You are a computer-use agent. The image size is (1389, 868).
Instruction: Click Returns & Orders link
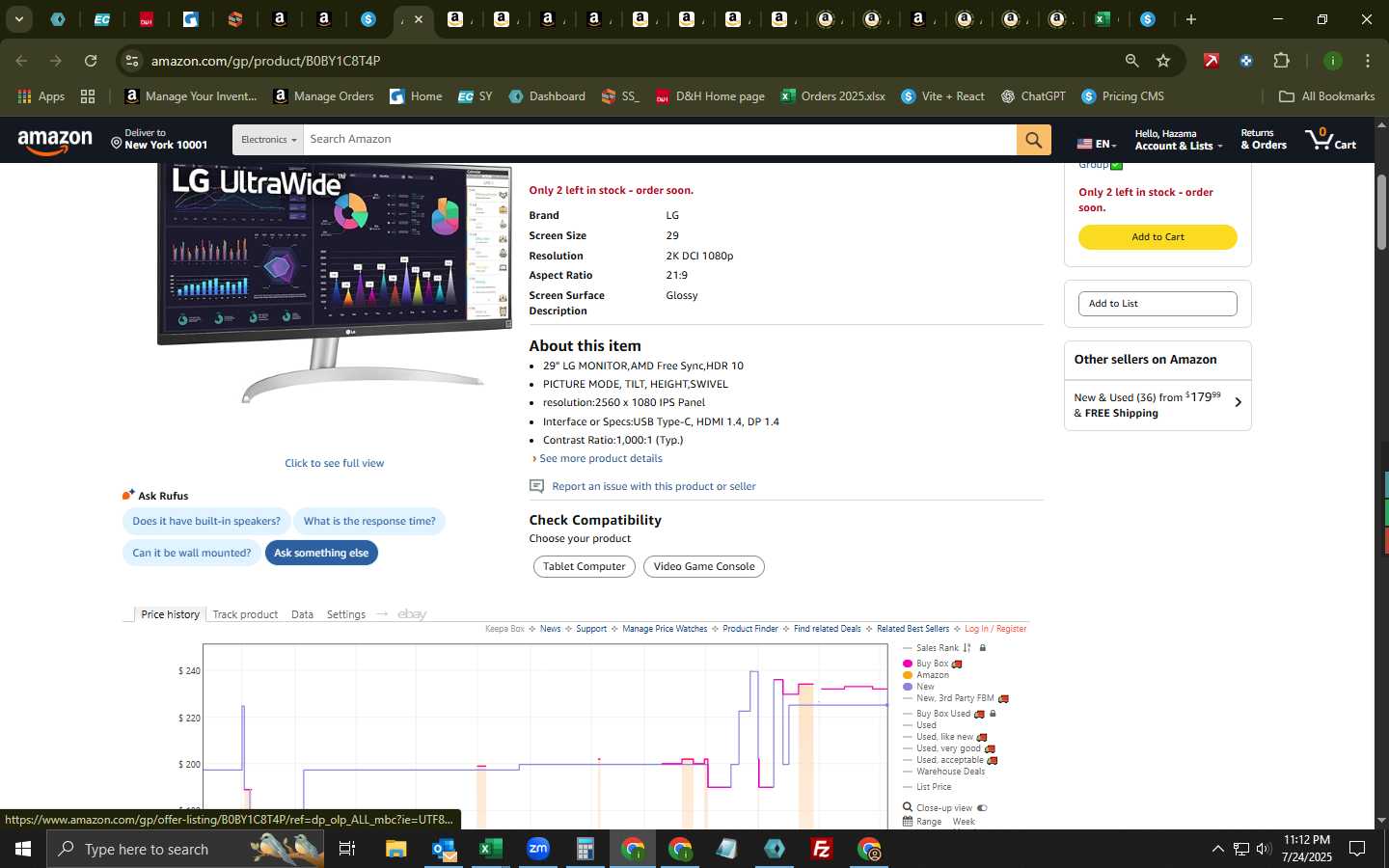[1263, 140]
